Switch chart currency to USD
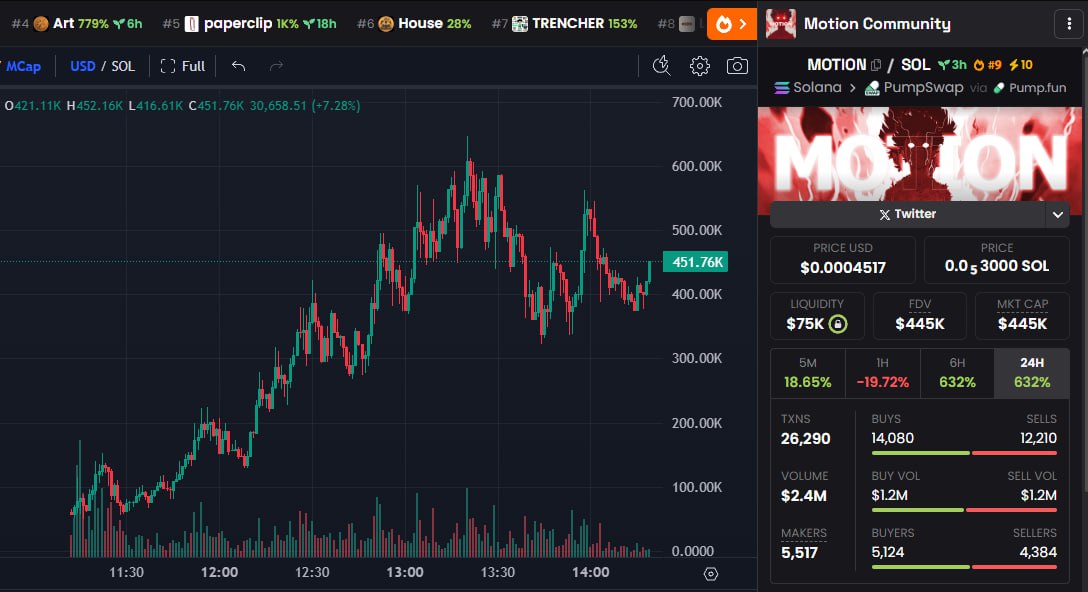The width and height of the screenshot is (1088, 592). coord(83,66)
